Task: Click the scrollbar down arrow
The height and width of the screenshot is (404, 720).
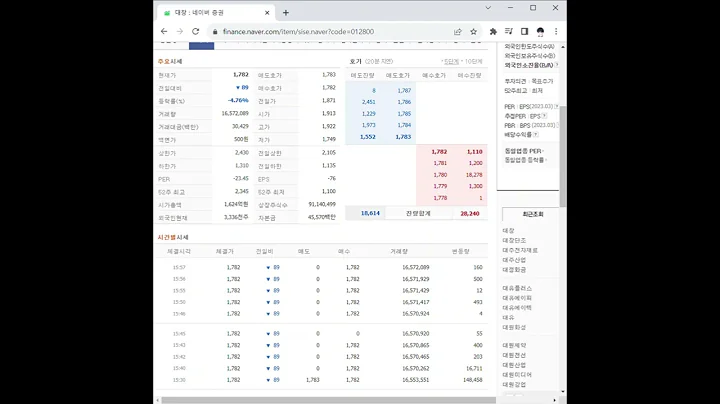Action: (x=563, y=392)
